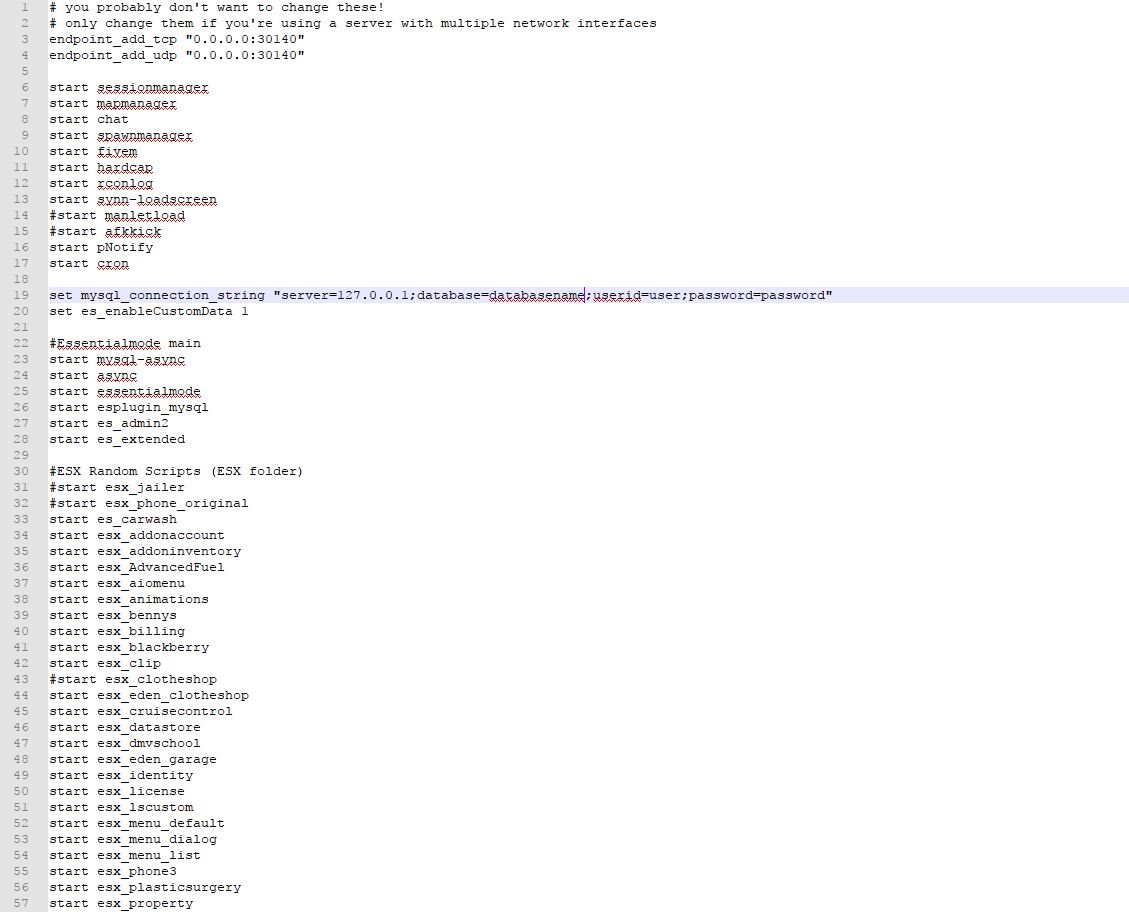Click on 'cron' resource name
This screenshot has height=912, width=1129.
click(113, 263)
